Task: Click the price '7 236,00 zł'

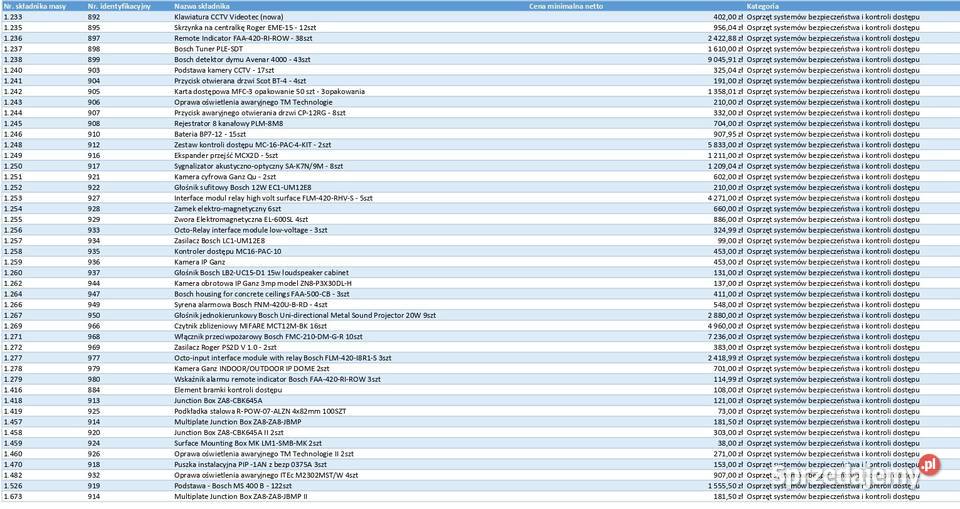Action: [x=726, y=337]
